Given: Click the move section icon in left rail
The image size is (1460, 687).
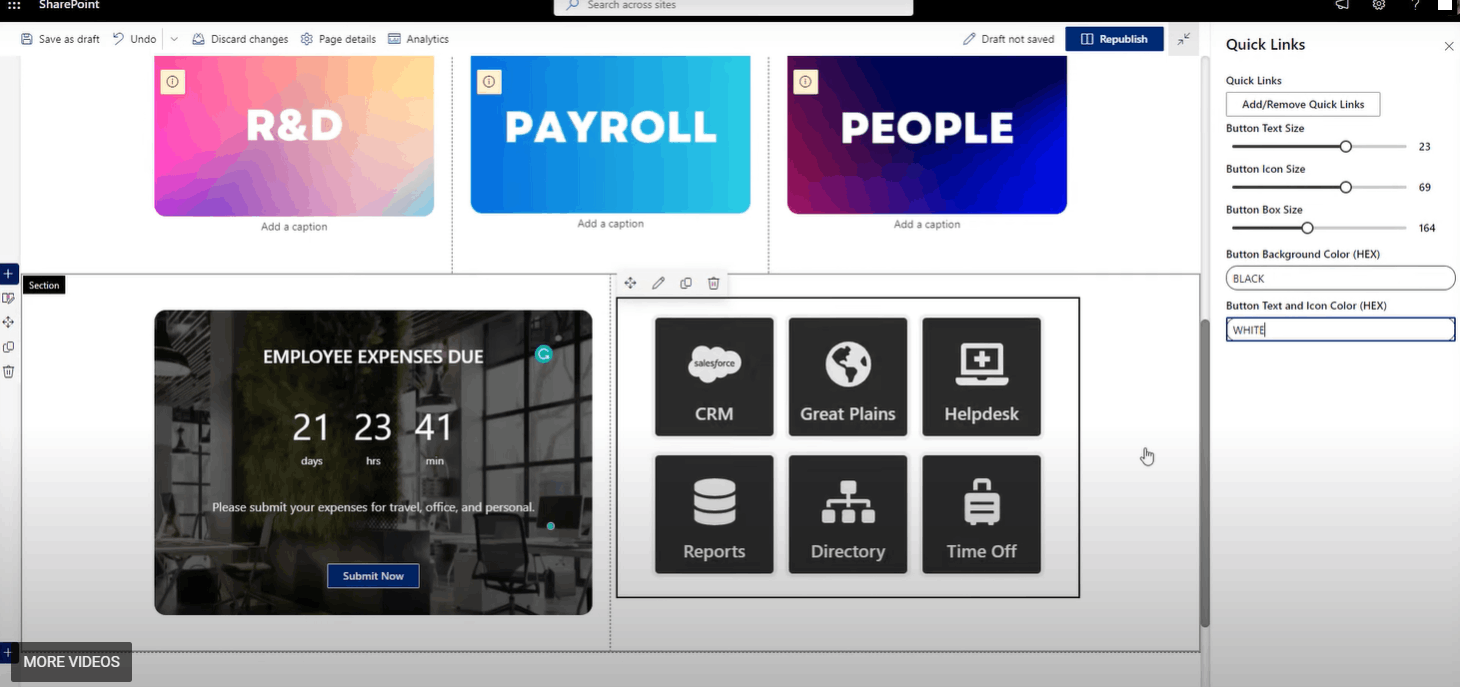Looking at the screenshot, I should coord(8,322).
